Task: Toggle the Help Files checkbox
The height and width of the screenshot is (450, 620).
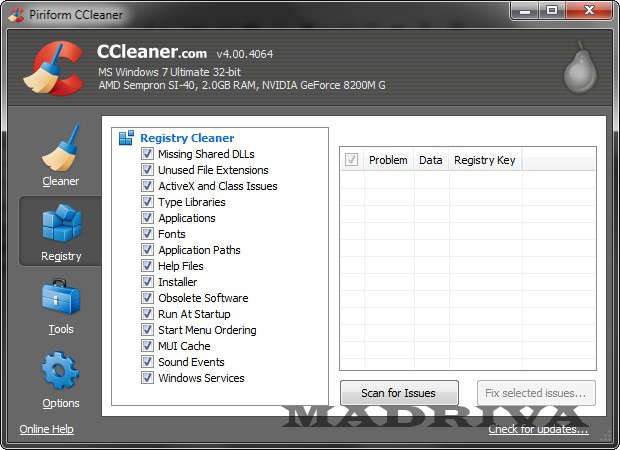Action: point(147,266)
